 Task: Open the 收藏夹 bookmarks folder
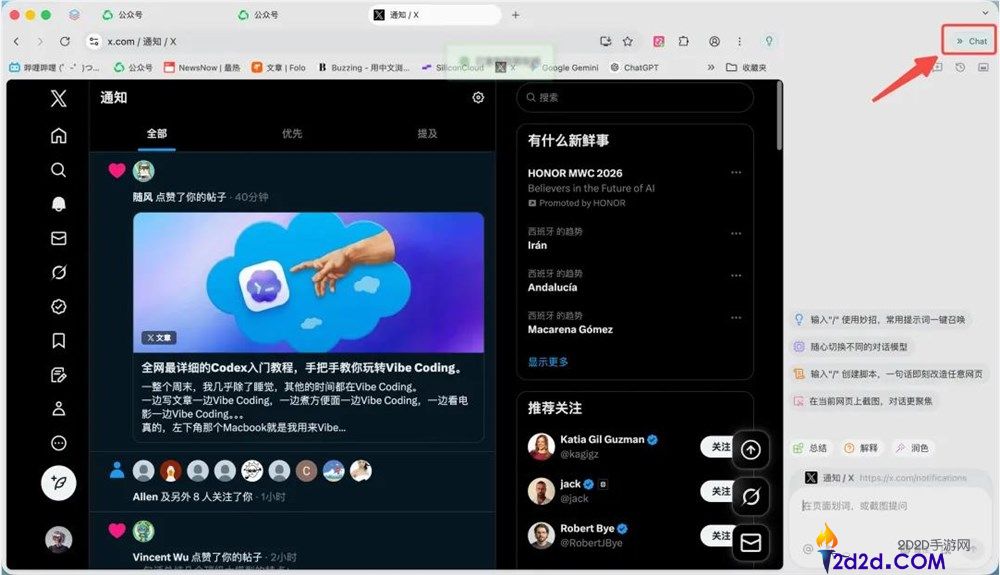tap(746, 68)
